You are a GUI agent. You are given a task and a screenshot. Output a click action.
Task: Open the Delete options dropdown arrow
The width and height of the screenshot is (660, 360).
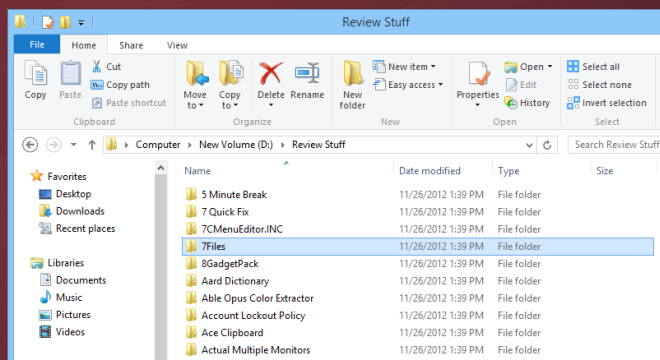[x=271, y=105]
